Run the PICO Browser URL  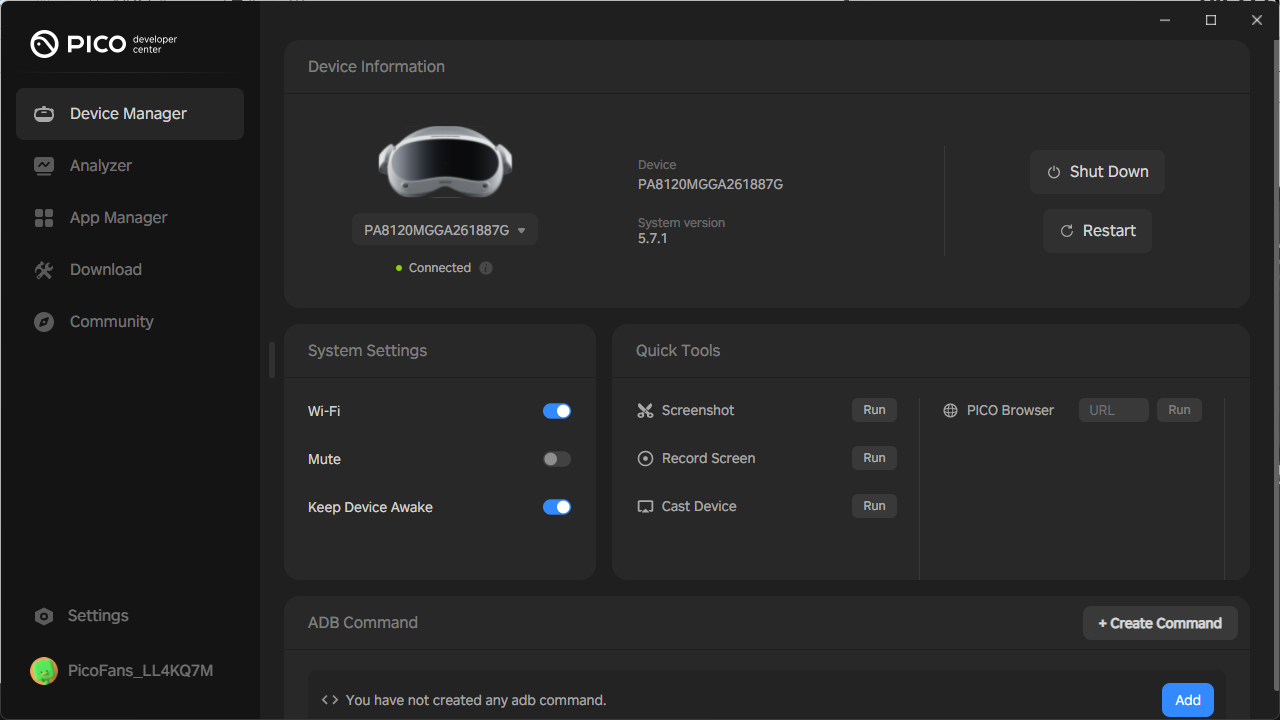pos(1179,410)
